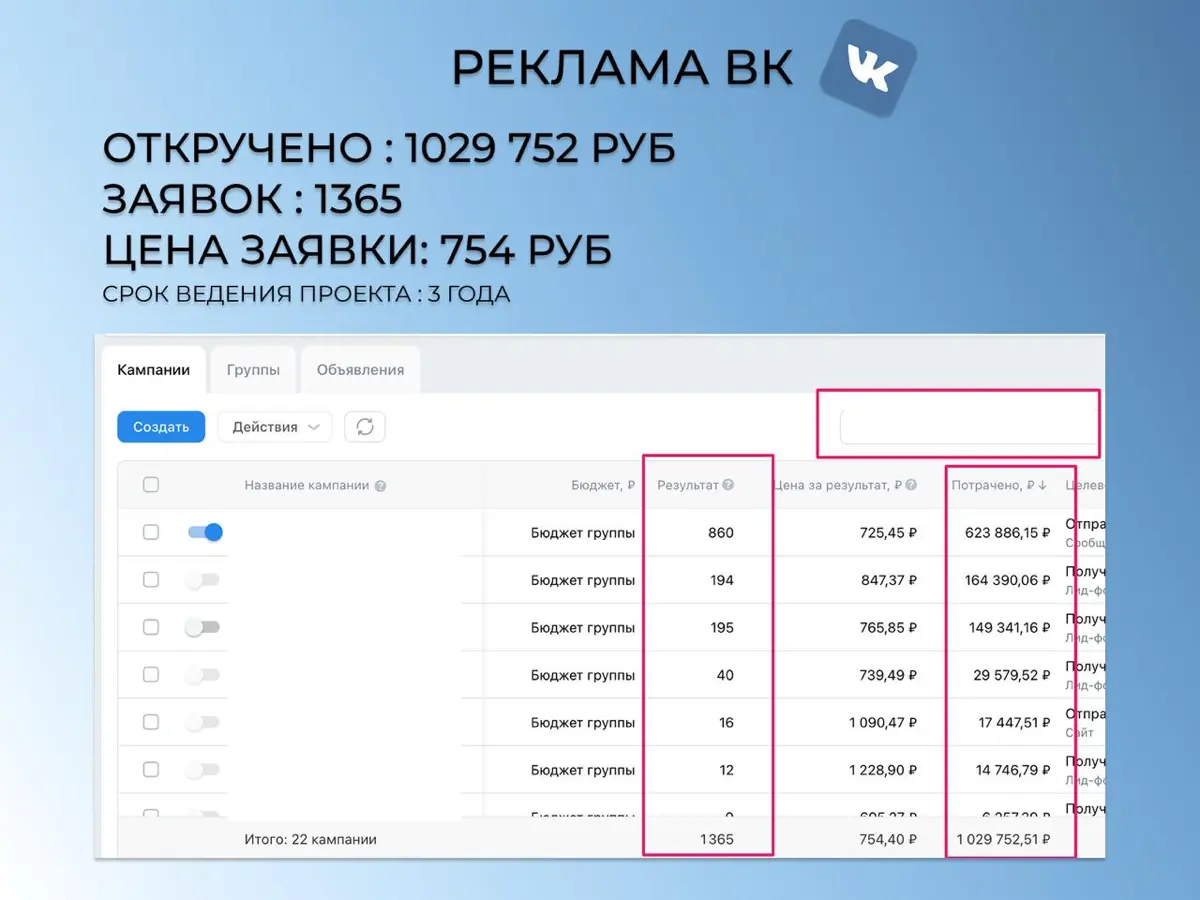Click the Результат column header
The width and height of the screenshot is (1200, 900).
coord(688,485)
